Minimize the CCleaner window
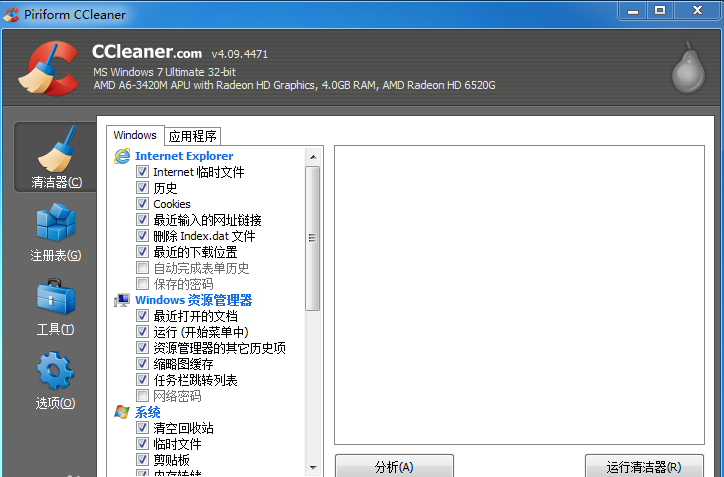 point(633,11)
